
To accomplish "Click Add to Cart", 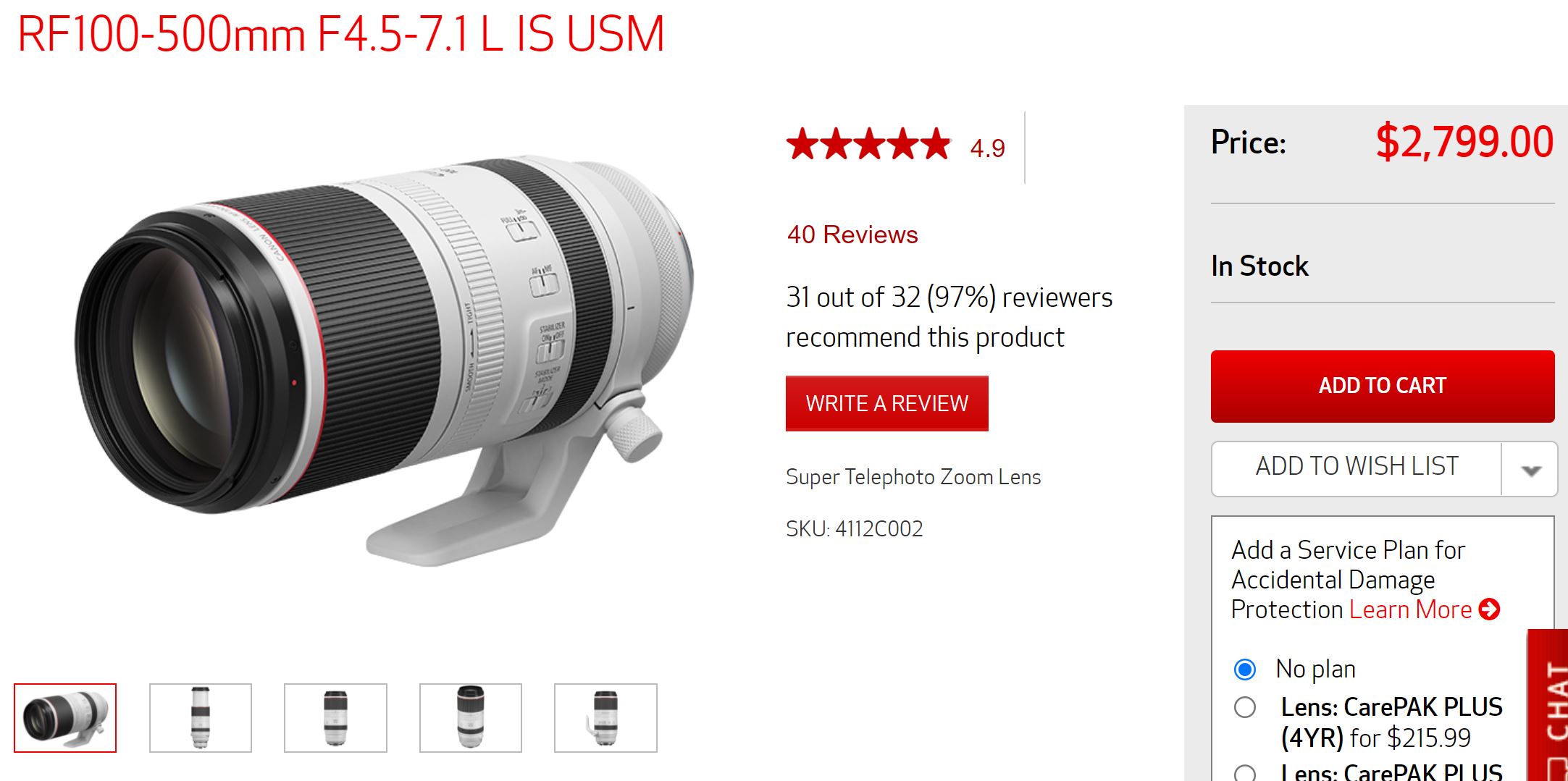I will pos(1383,387).
